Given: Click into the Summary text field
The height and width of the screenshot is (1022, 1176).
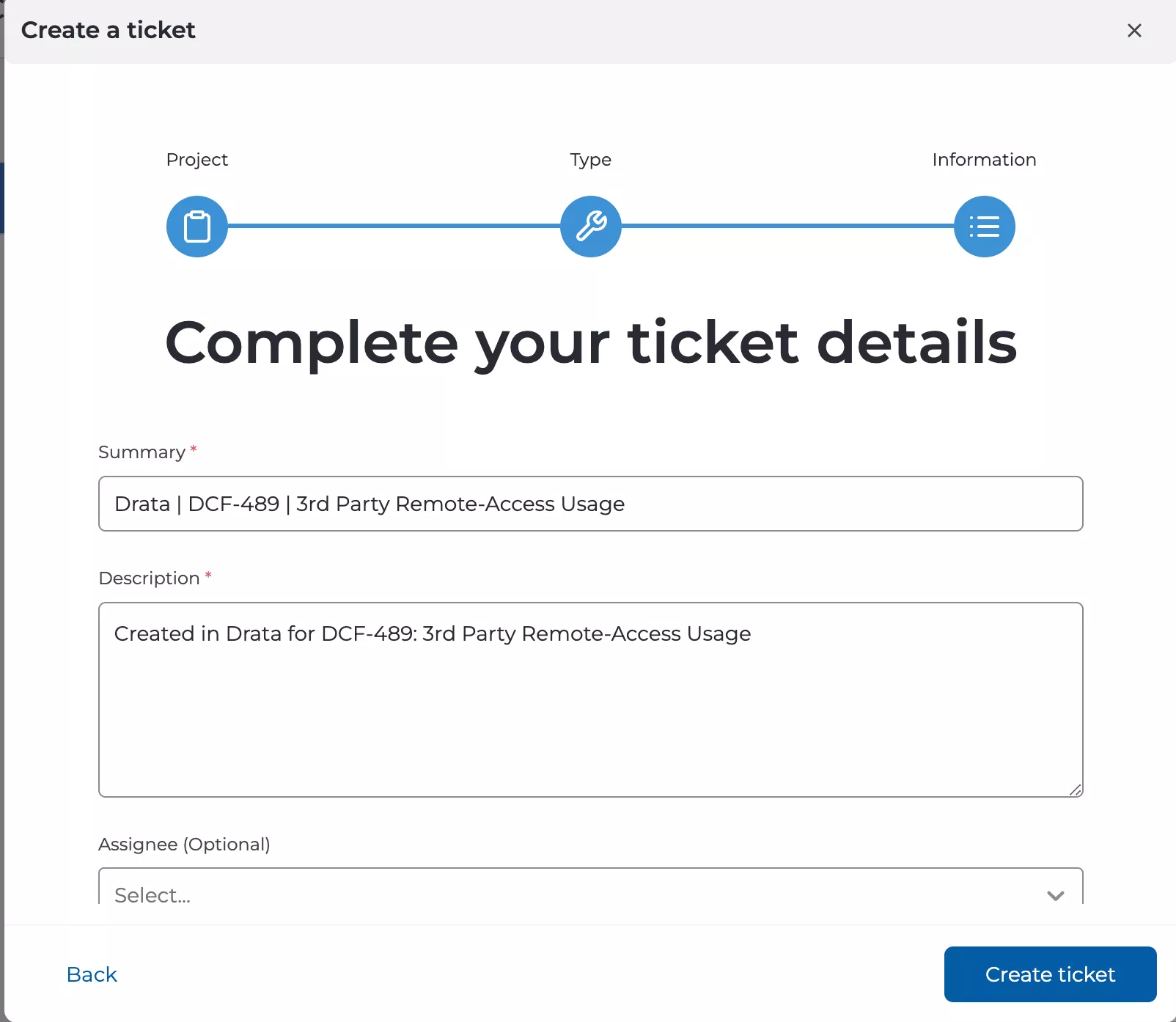Looking at the screenshot, I should 590,504.
